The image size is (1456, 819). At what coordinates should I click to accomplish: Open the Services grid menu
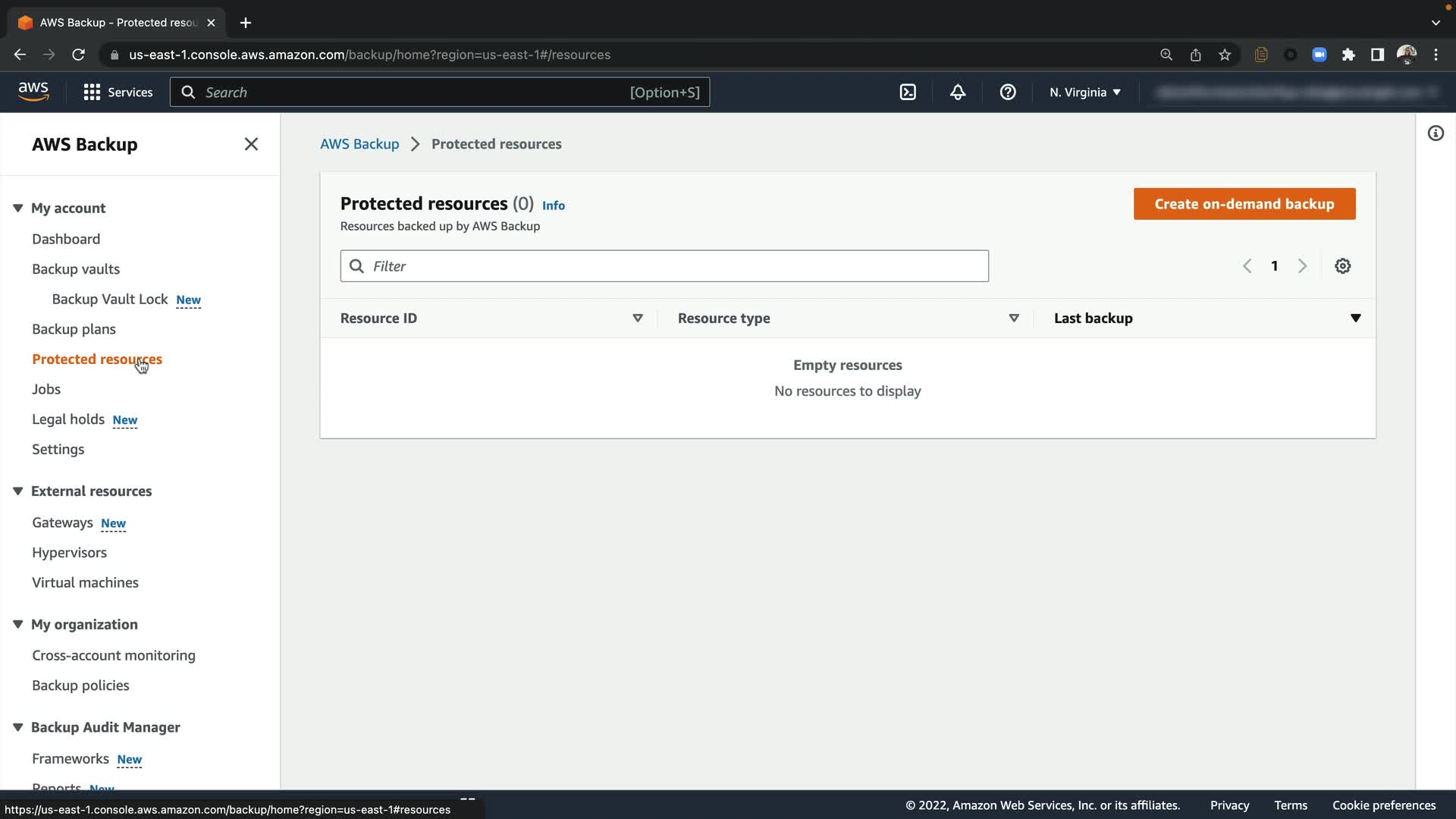click(118, 93)
